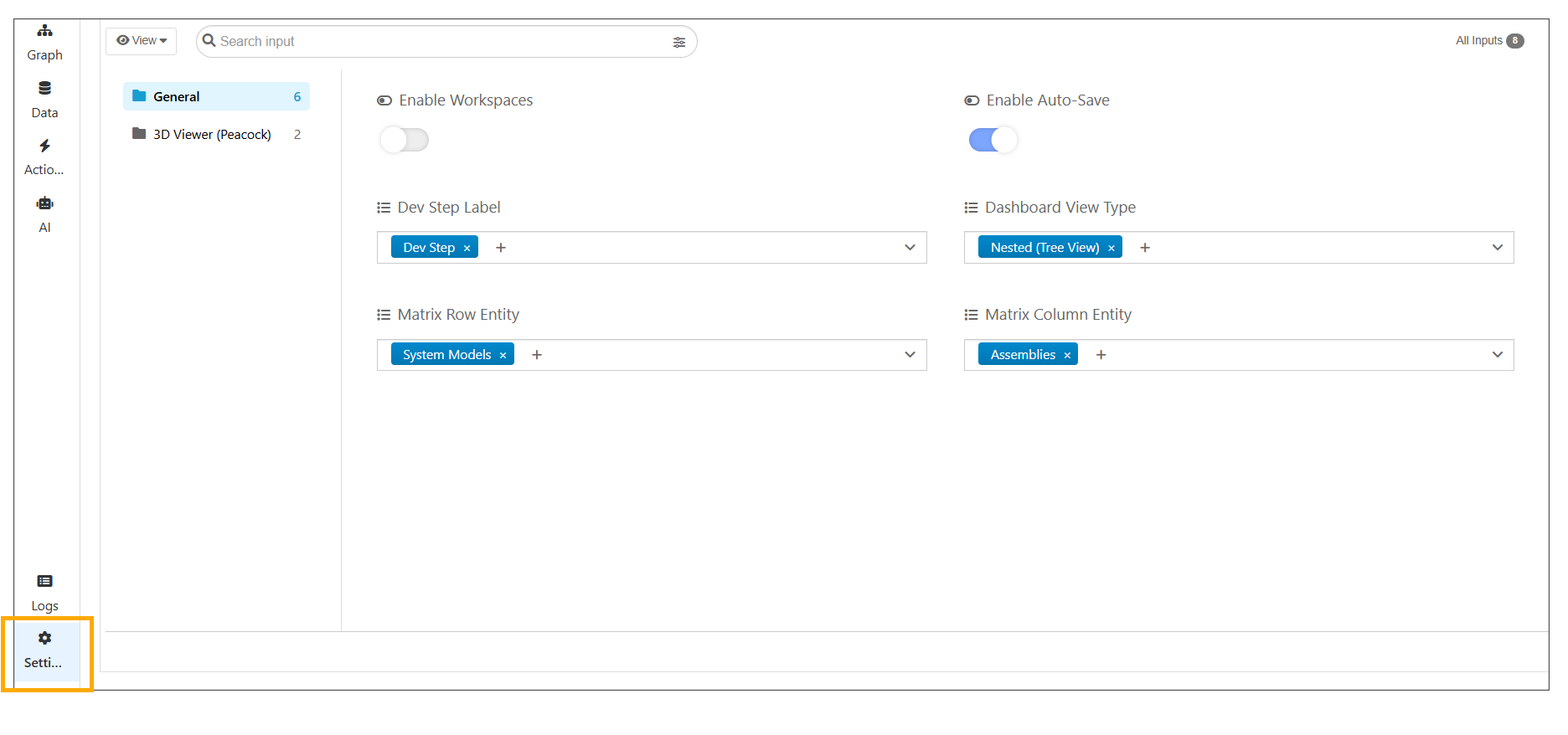Remove the Assemblies tag
Viewport: 1568px width, 735px height.
(x=1067, y=356)
